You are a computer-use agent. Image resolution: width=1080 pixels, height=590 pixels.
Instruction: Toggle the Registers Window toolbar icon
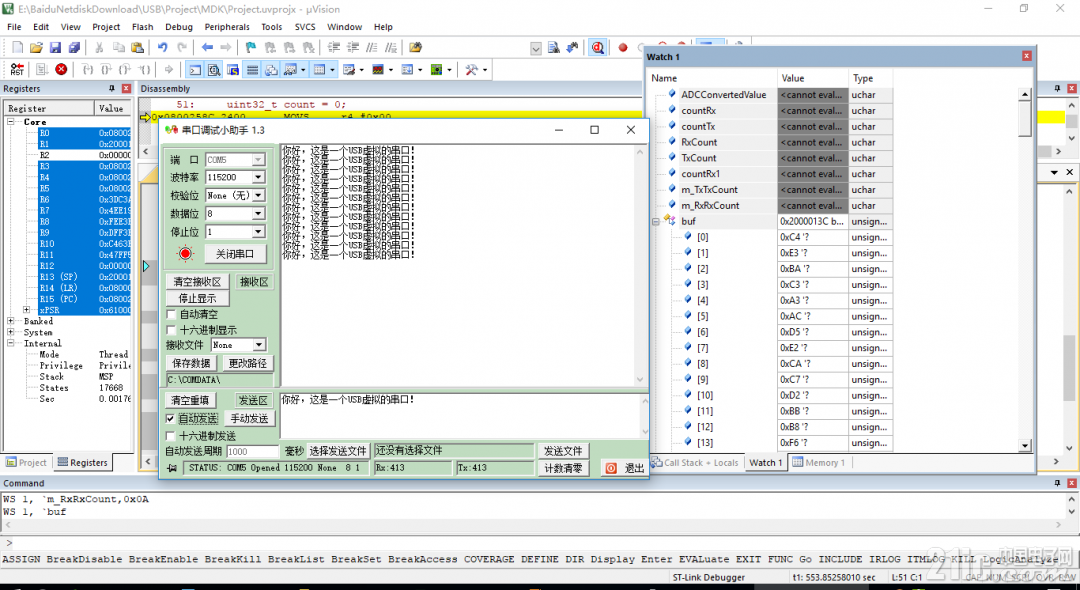[x=253, y=70]
